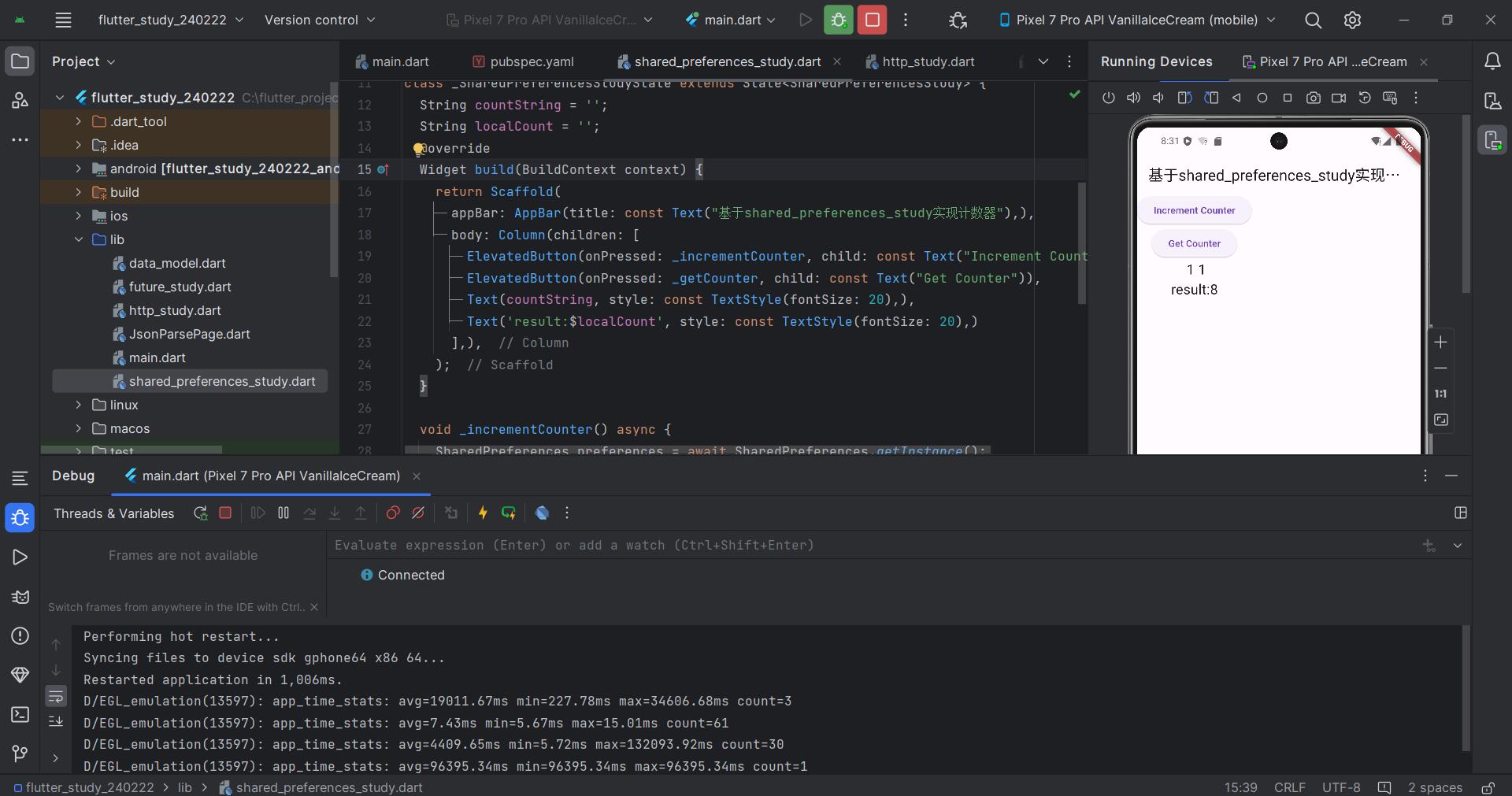Collapse the lib folder
The image size is (1512, 796).
78,239
